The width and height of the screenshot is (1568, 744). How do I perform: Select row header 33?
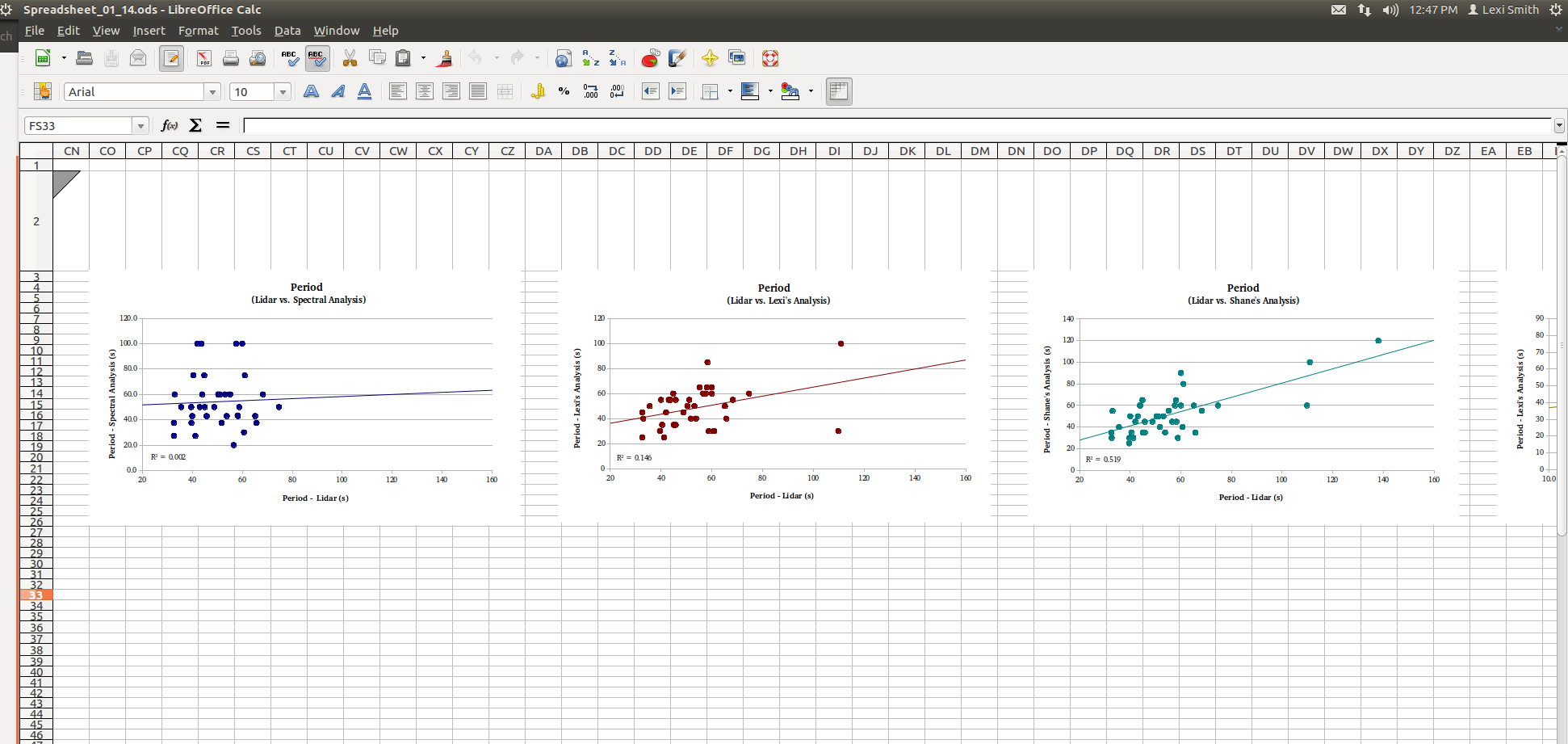pyautogui.click(x=36, y=595)
